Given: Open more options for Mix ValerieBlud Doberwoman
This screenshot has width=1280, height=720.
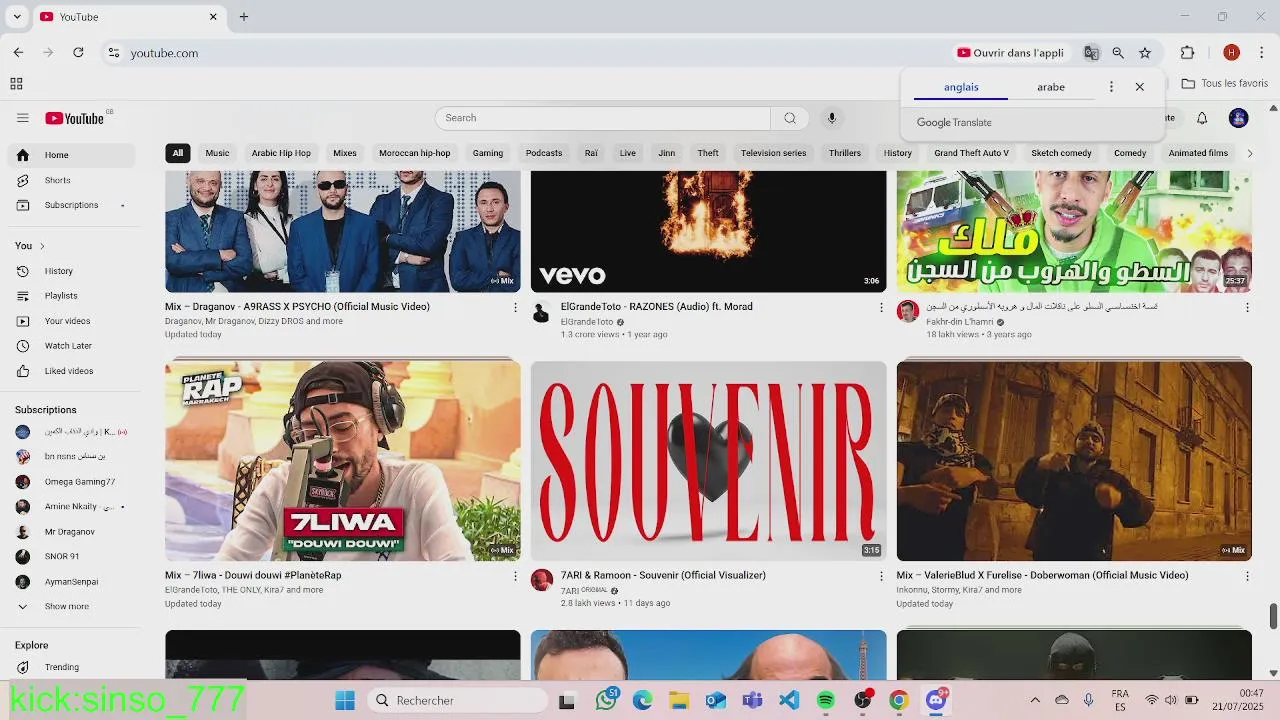Looking at the screenshot, I should click(1247, 576).
